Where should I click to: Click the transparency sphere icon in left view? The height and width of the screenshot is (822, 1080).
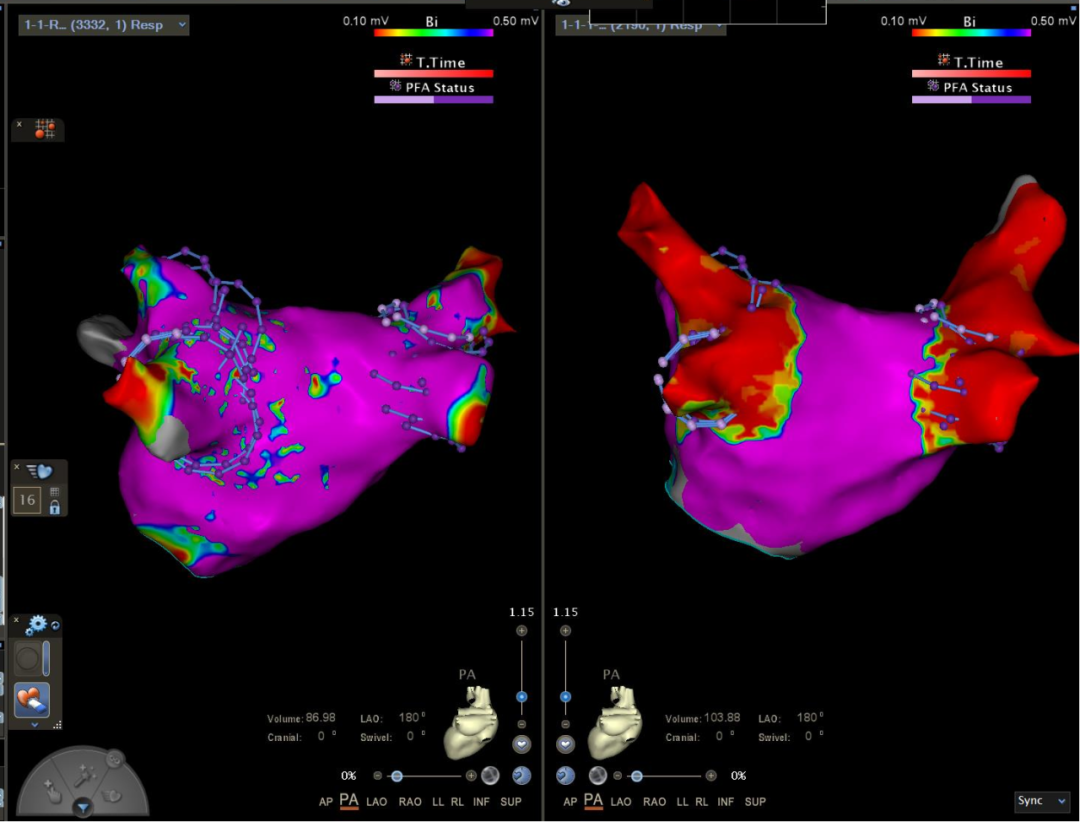(490, 775)
